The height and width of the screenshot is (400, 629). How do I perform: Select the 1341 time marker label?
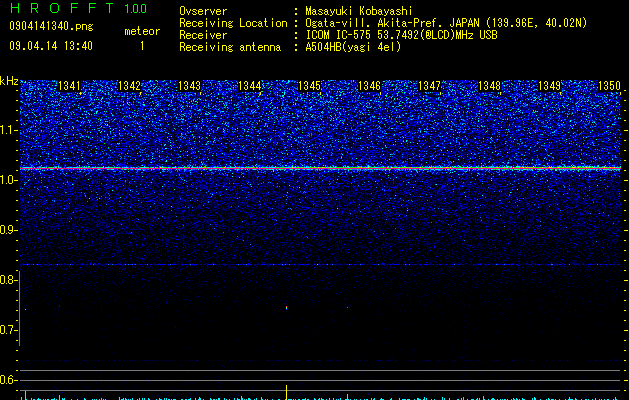click(69, 86)
